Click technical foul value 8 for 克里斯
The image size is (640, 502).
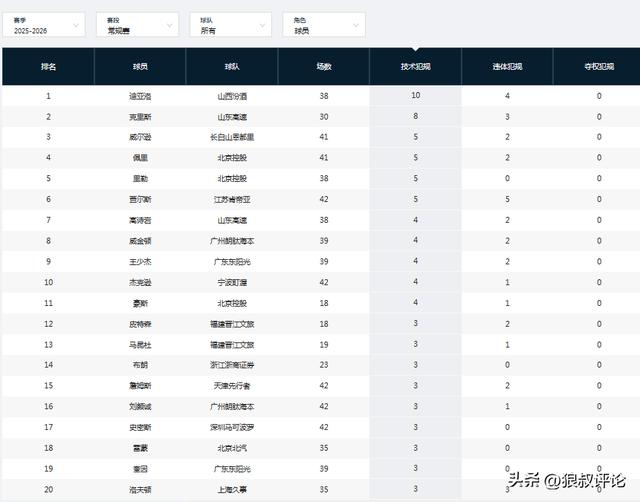click(416, 116)
